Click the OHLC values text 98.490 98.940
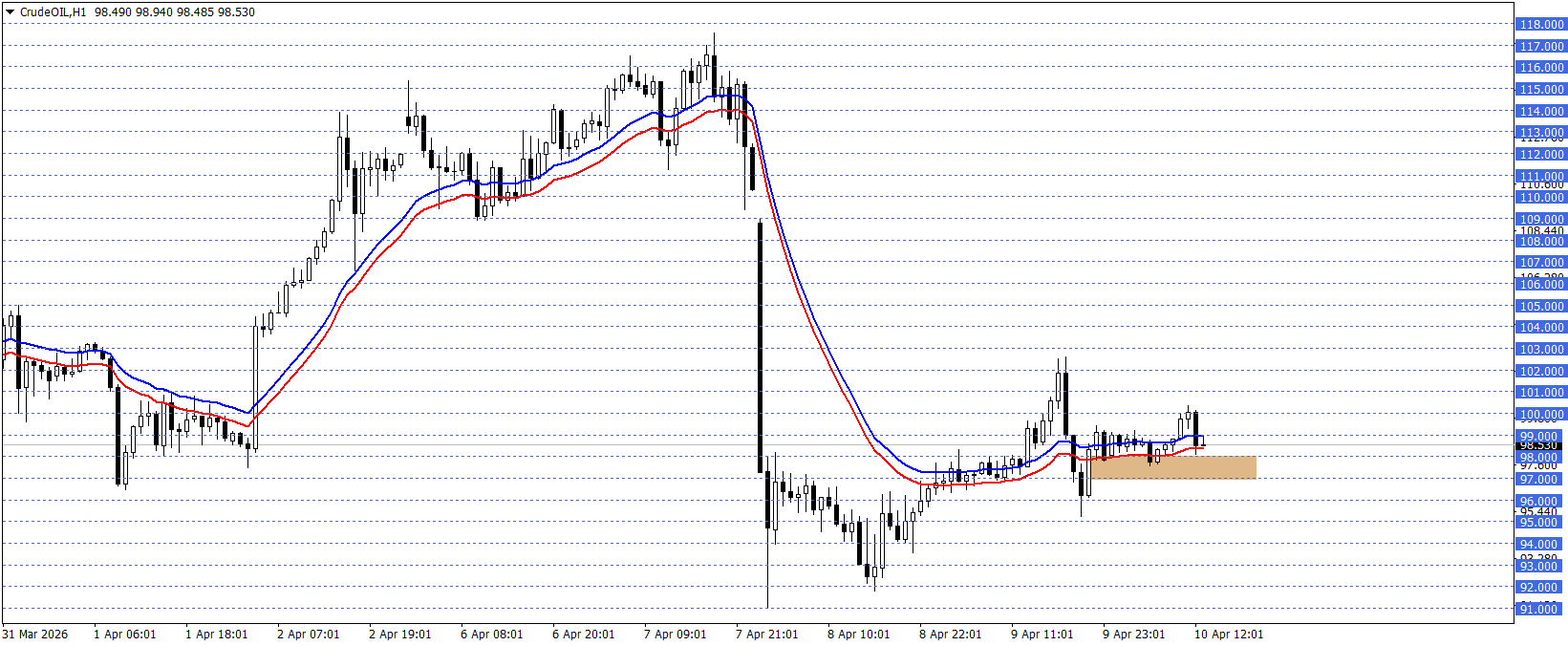This screenshot has width=1568, height=646. (x=134, y=12)
